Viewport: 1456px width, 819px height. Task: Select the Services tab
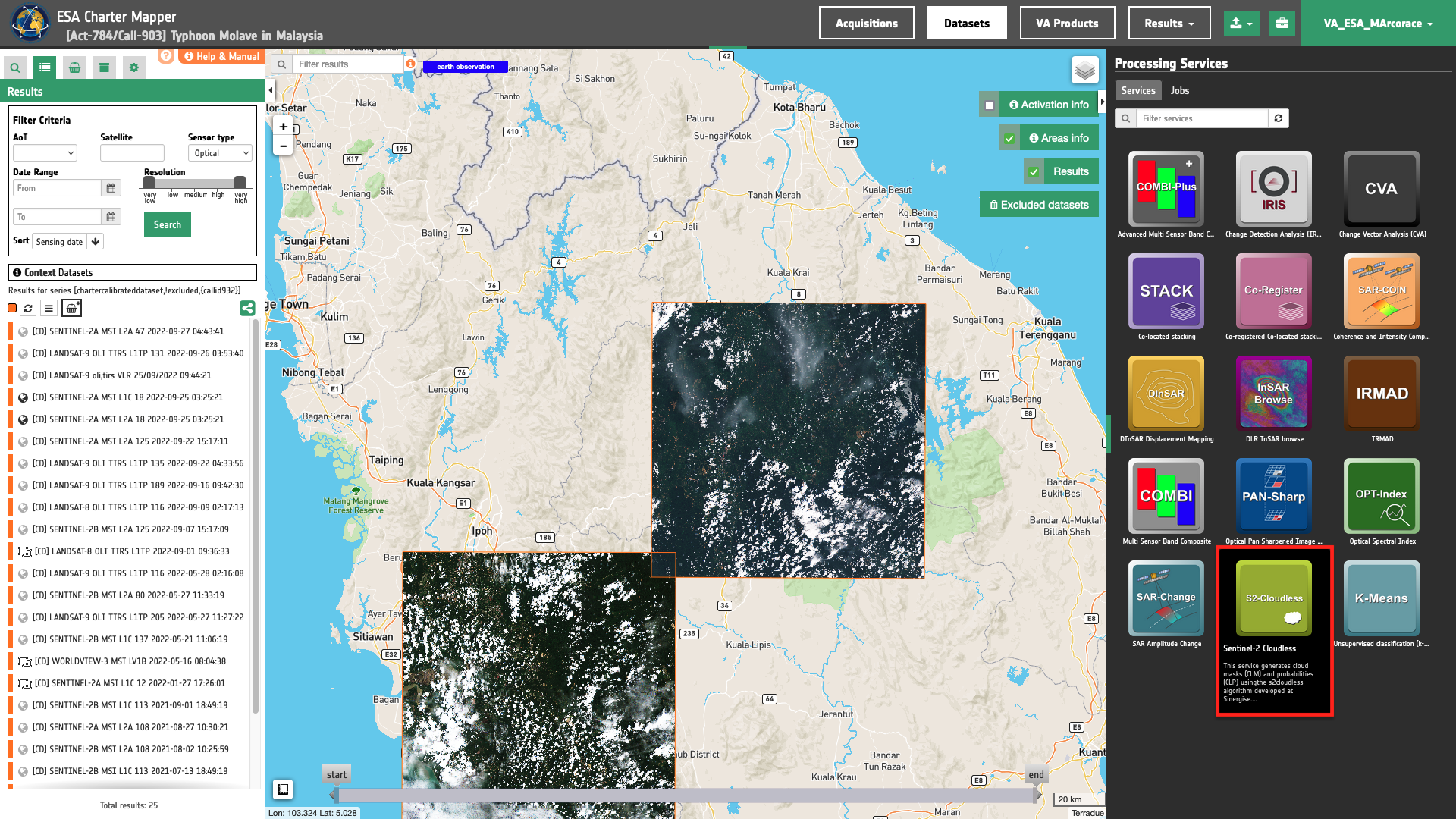1138,90
